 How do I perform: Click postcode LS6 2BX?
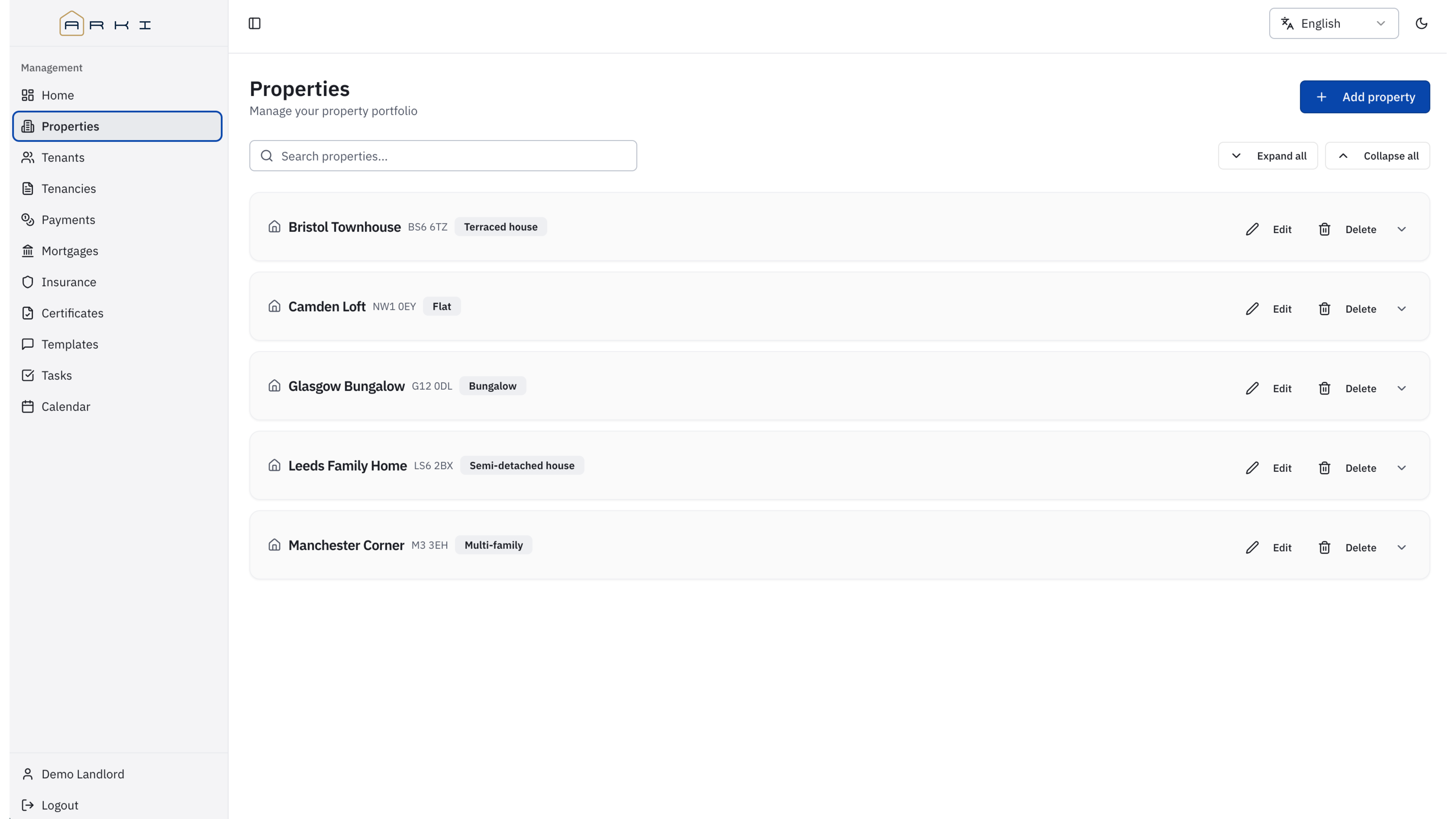(433, 466)
